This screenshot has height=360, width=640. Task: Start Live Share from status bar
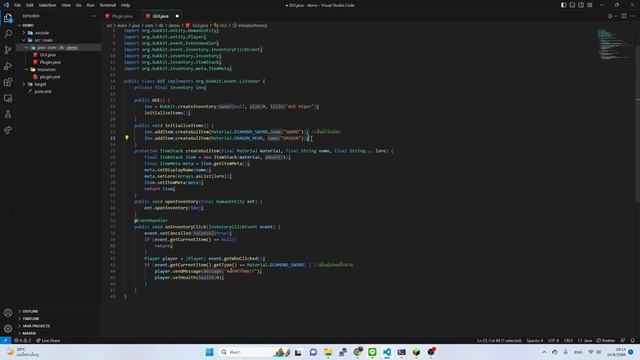coord(48,340)
